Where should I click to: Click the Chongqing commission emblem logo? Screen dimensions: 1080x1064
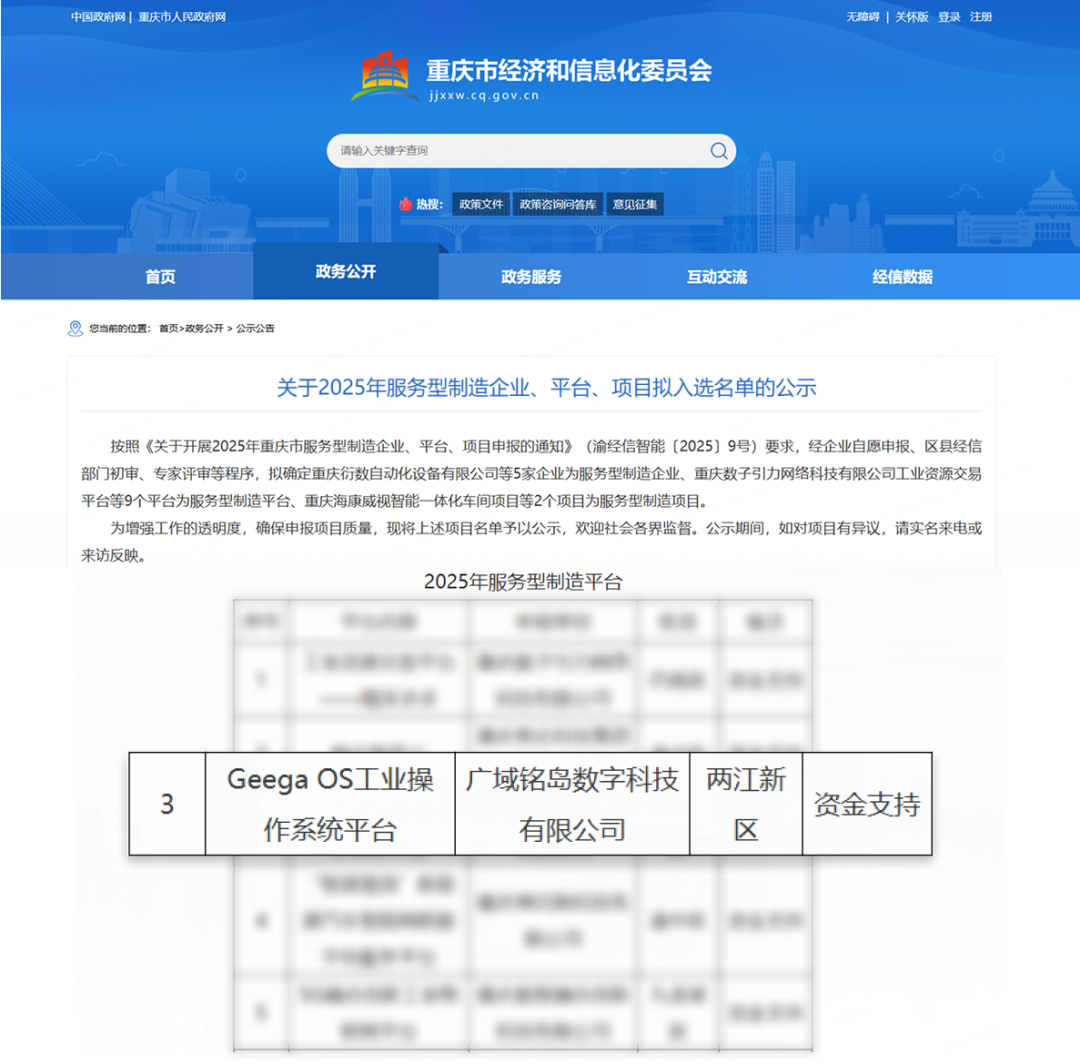(x=385, y=76)
